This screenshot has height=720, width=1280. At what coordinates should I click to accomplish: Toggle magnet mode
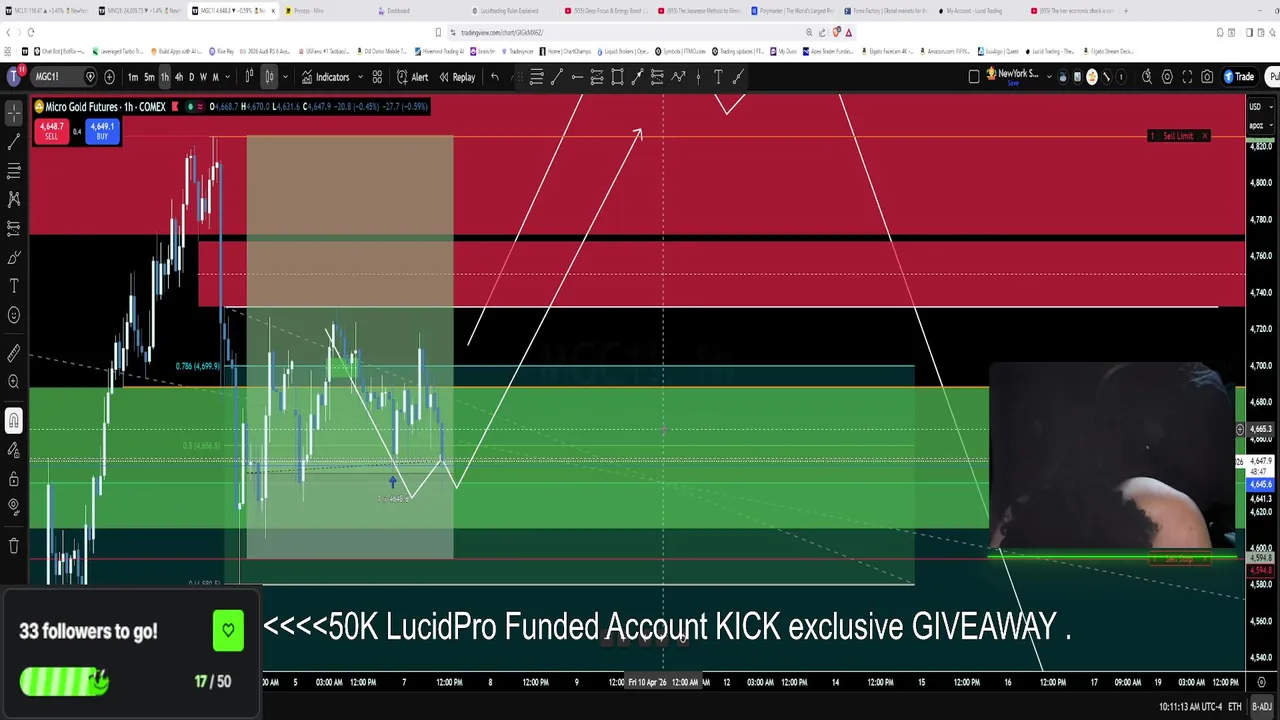(x=14, y=421)
